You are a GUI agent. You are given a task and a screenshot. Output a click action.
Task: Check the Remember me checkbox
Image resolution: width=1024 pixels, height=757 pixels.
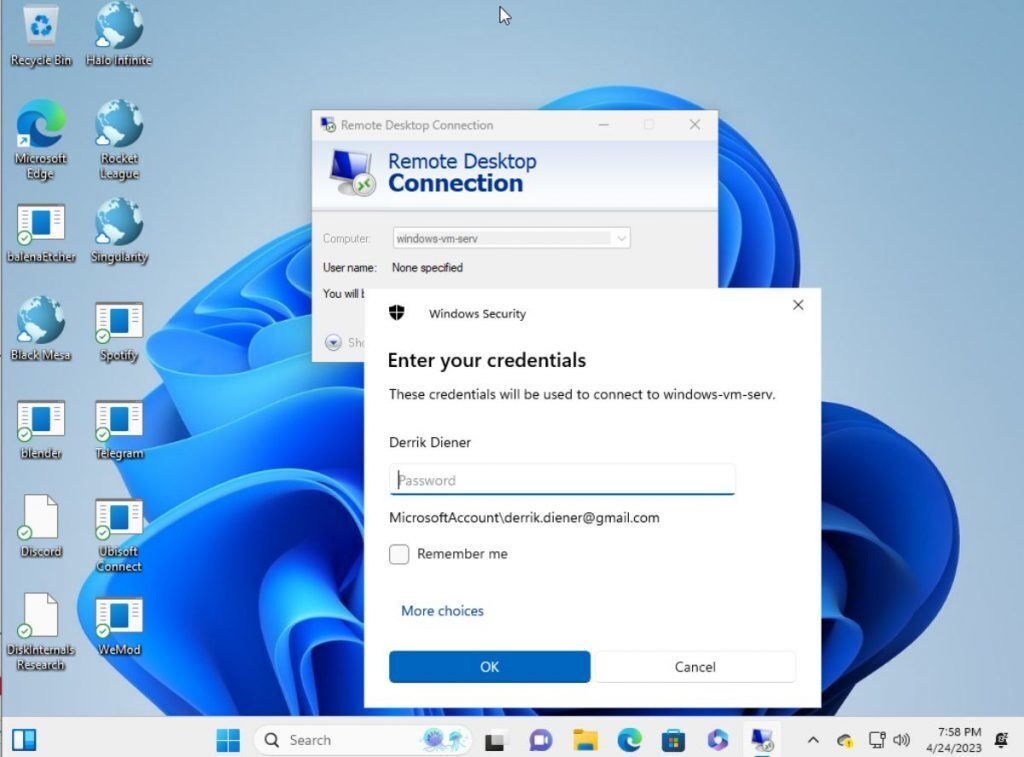pos(399,554)
